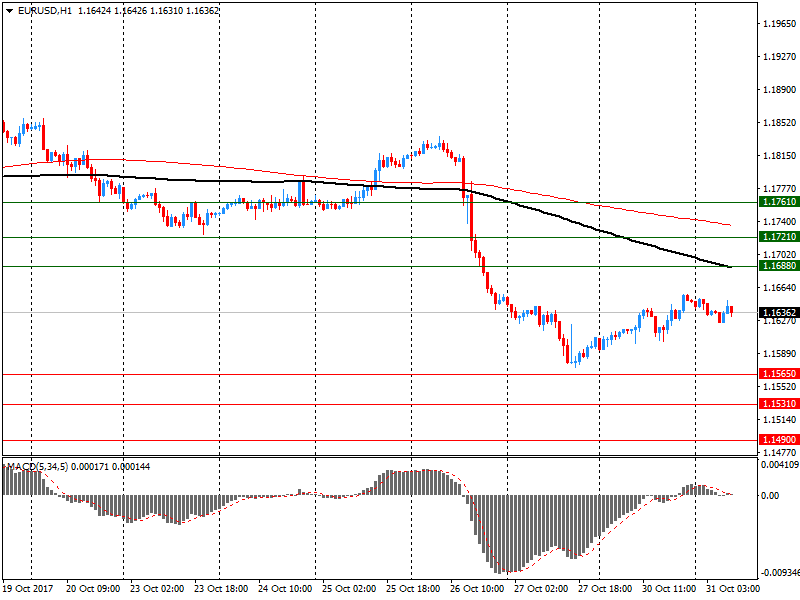
Task: Click the 1.16880 green level label
Action: click(779, 266)
